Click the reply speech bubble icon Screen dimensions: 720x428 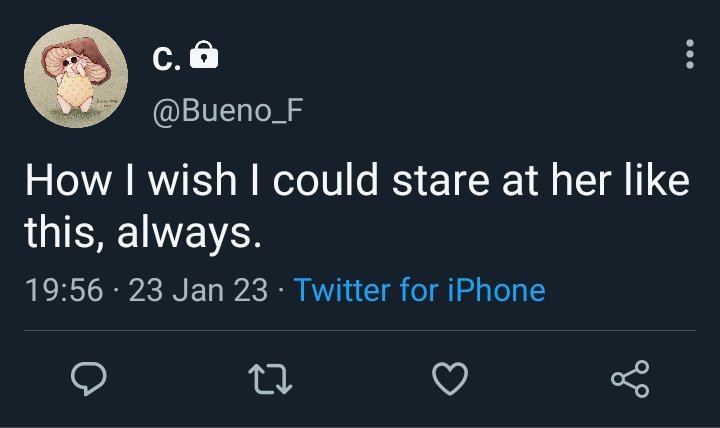pyautogui.click(x=89, y=378)
